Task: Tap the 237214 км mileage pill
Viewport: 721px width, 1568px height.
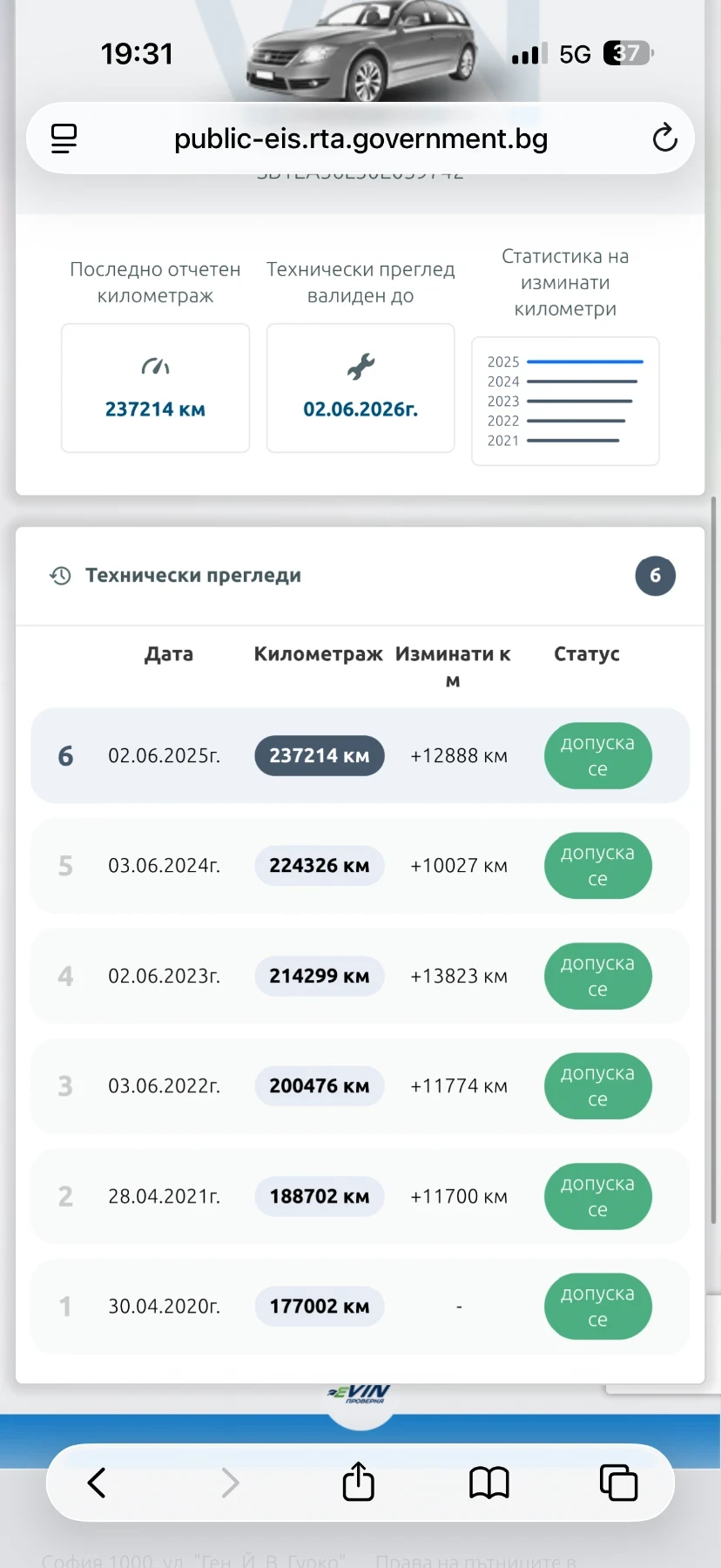Action: (x=319, y=756)
